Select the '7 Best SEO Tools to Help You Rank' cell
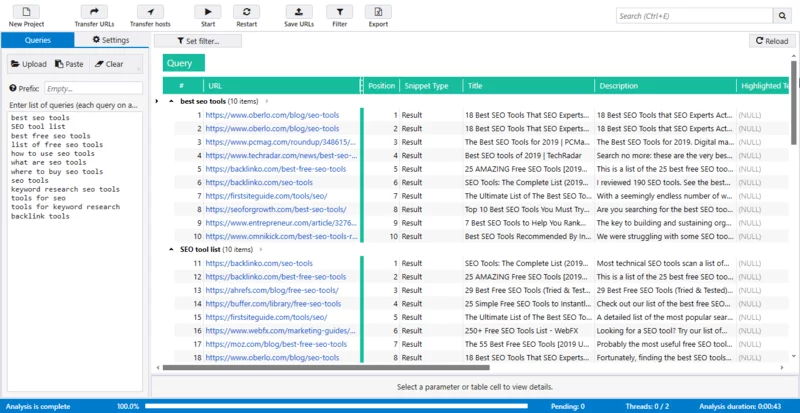Viewport: 800px width, 413px height. (x=529, y=223)
